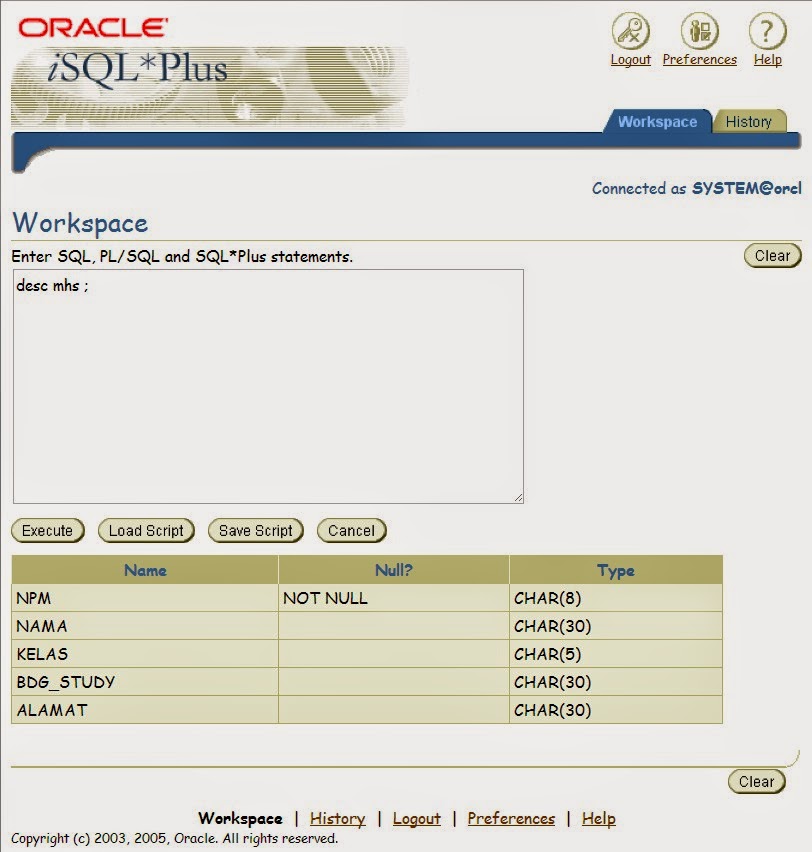Select the NOT NULL cell
This screenshot has height=852, width=812.
(393, 598)
